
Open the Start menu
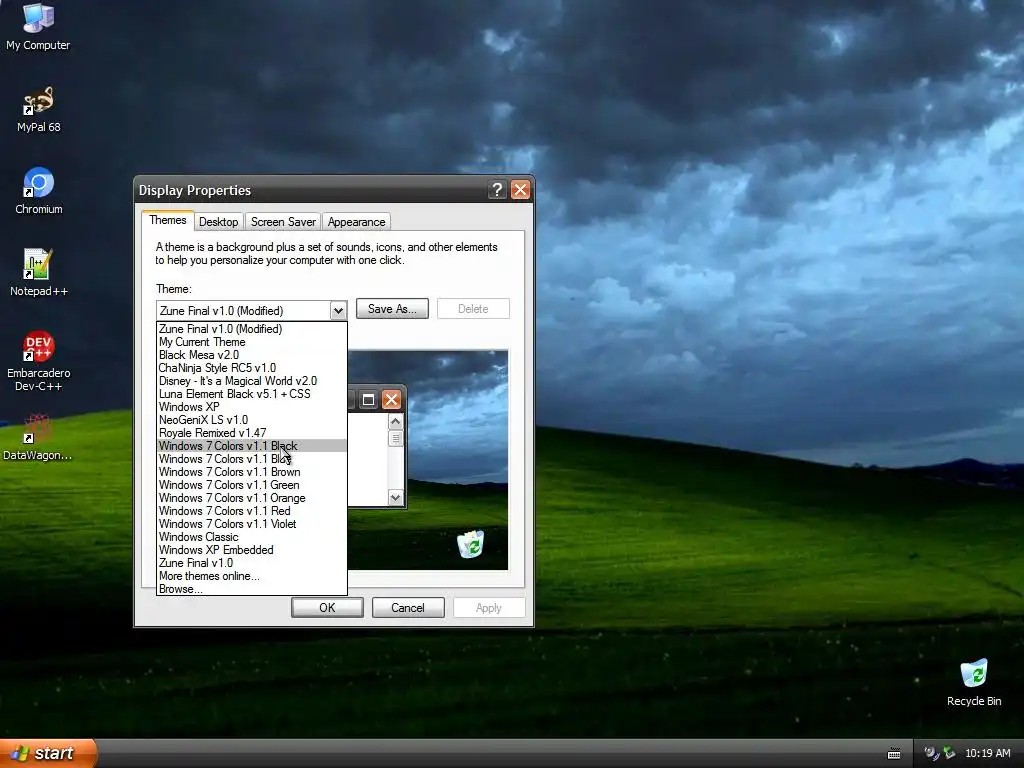coord(48,753)
